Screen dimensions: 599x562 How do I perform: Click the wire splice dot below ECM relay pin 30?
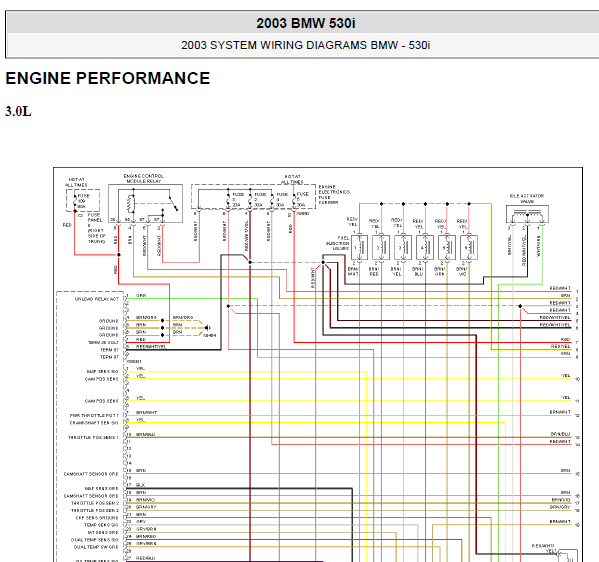coord(119,255)
